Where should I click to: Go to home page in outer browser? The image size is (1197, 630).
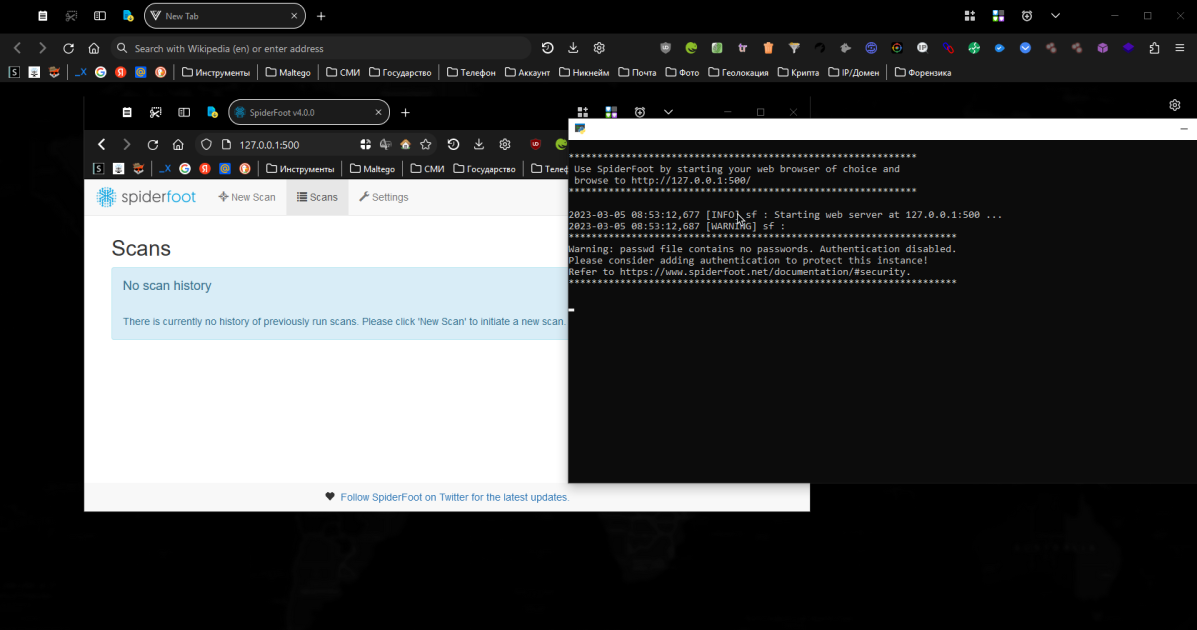(94, 48)
